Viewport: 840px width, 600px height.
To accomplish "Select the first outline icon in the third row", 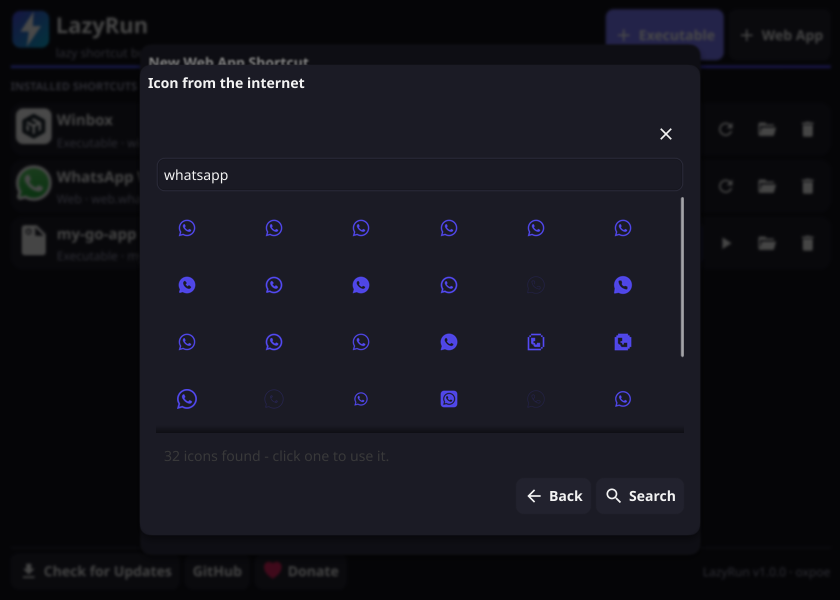I will click(186, 342).
